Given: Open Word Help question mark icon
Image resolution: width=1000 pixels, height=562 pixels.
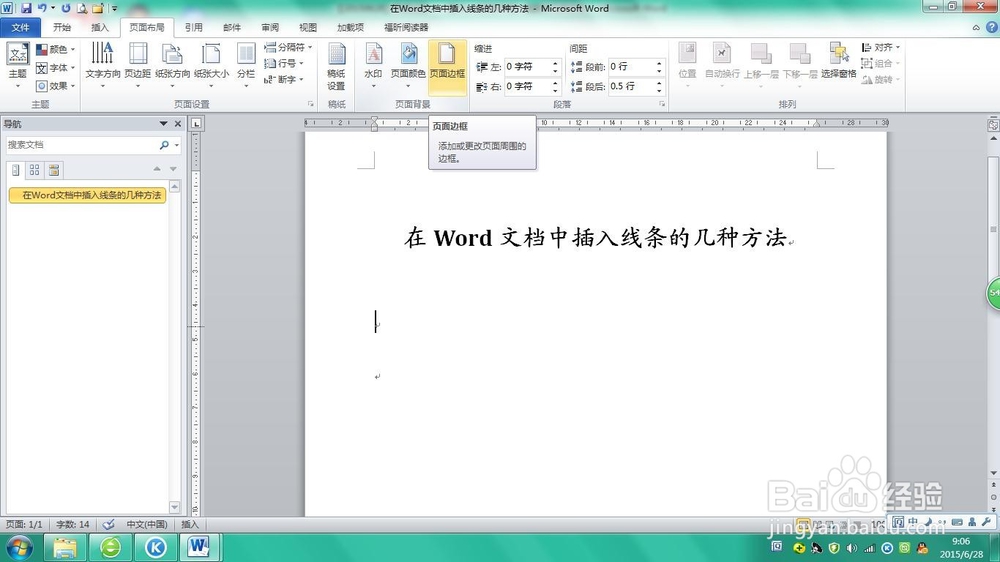Looking at the screenshot, I should tap(992, 27).
